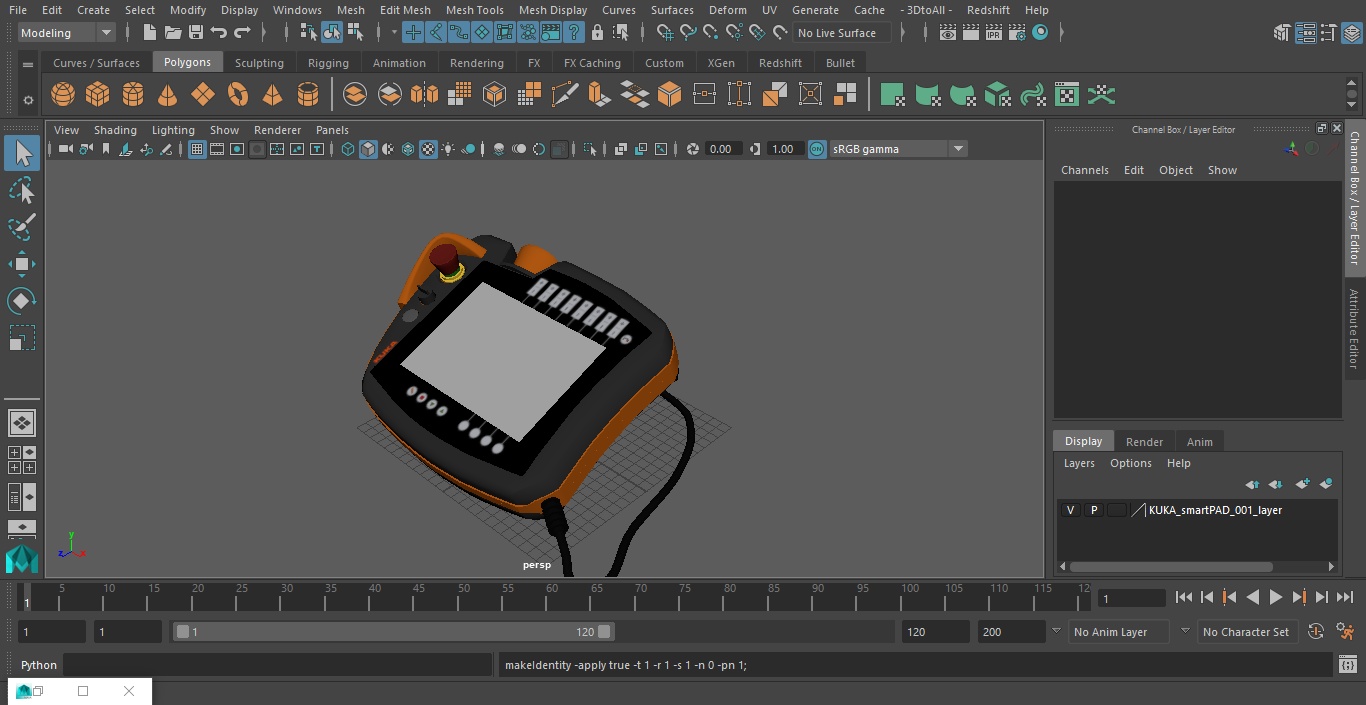
Task: Click the Extrude shelf icon
Action: (599, 95)
